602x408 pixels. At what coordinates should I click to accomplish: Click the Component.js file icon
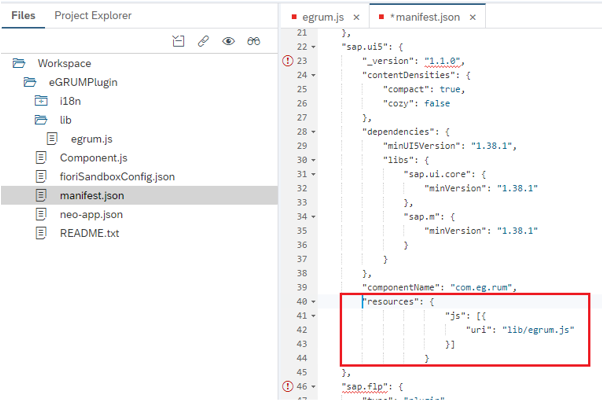41,157
